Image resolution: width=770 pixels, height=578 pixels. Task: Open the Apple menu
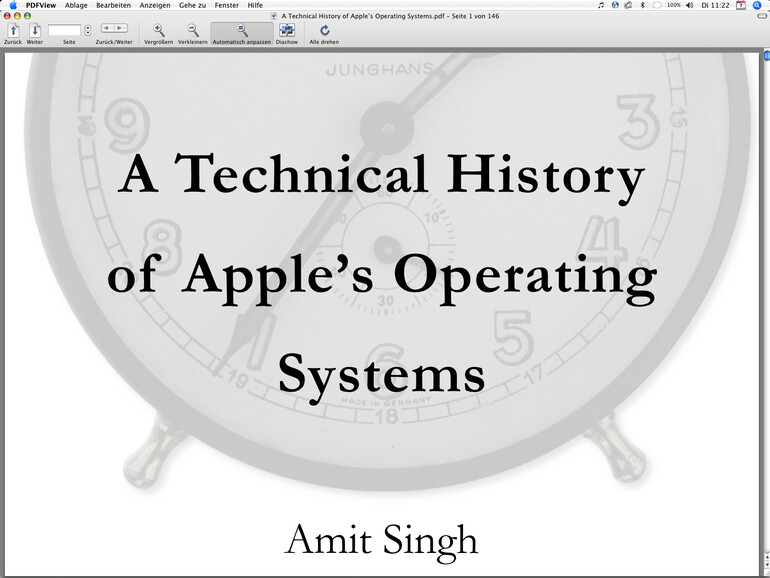pos(13,5)
